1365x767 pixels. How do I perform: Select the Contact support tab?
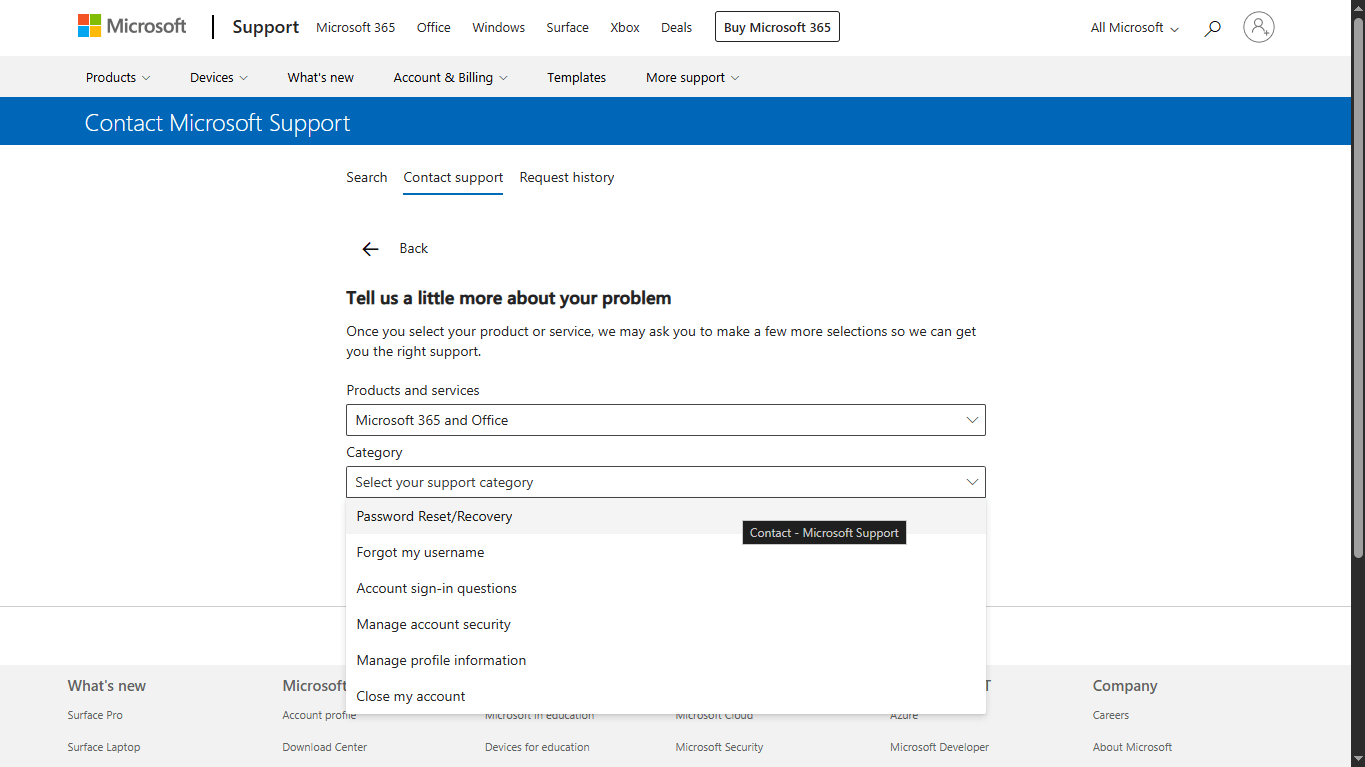pyautogui.click(x=453, y=178)
